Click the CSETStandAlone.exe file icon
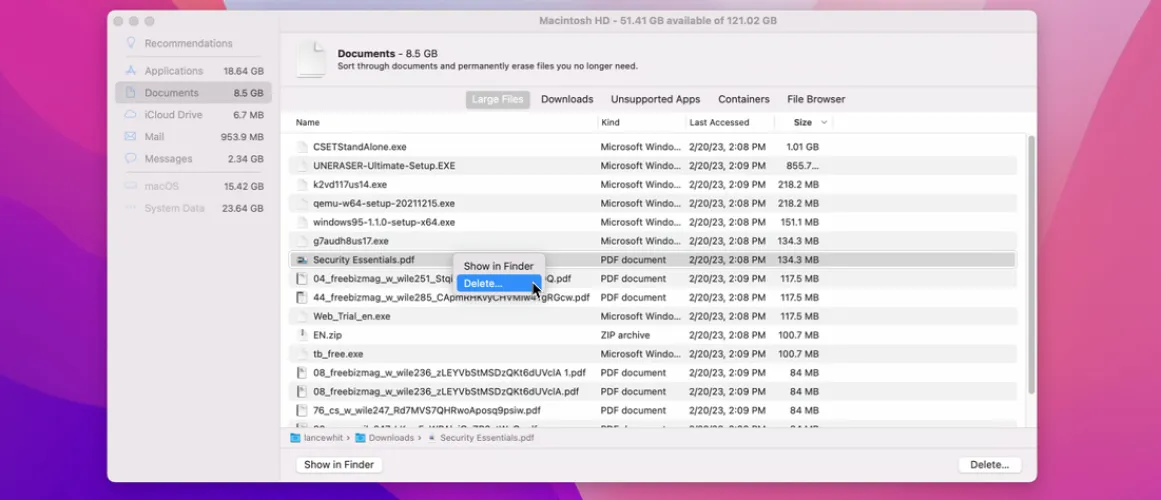Viewport: 1161px width, 500px height. tap(302, 147)
